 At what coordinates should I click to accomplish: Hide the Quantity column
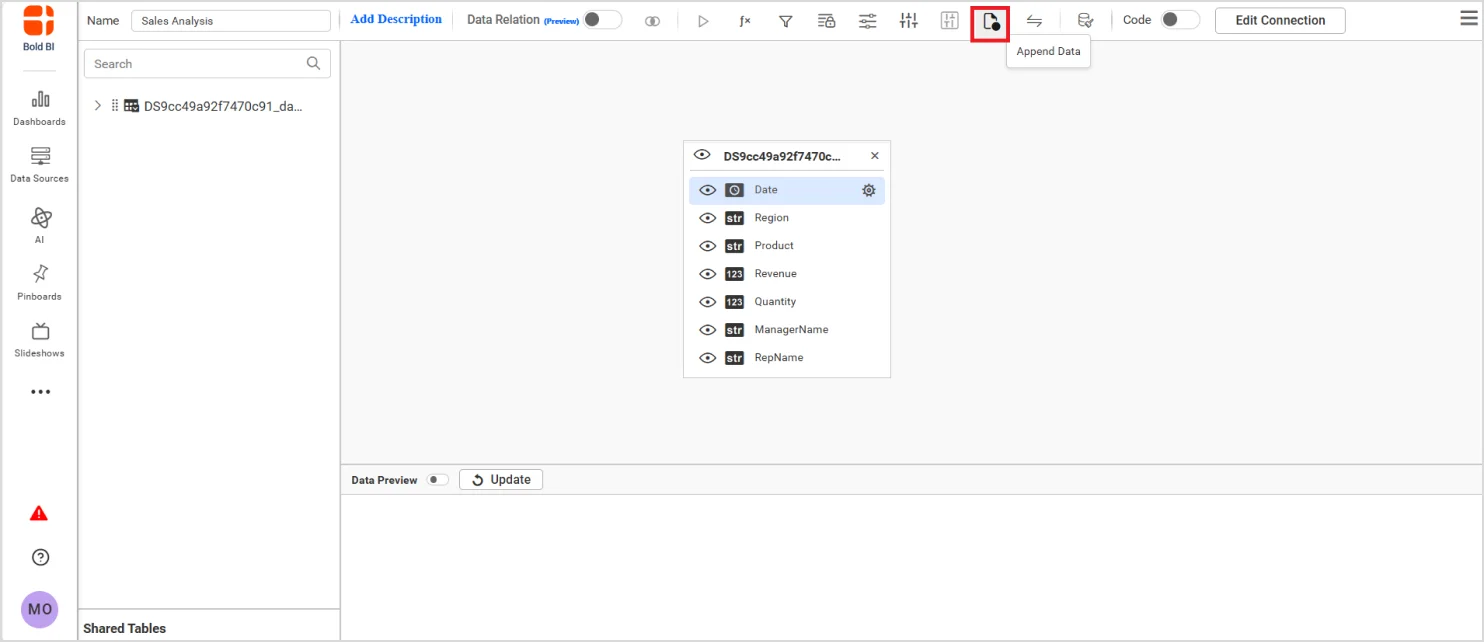point(707,302)
